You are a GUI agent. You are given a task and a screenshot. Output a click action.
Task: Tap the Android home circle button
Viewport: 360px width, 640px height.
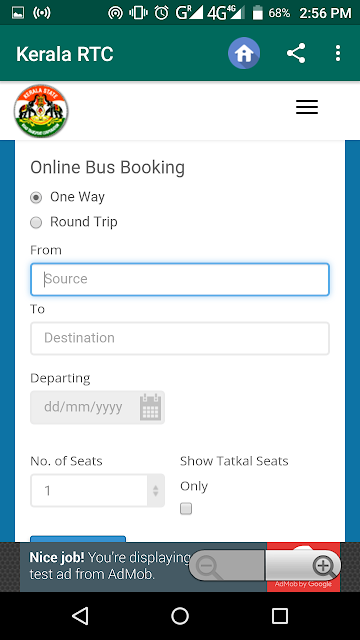pos(180,616)
